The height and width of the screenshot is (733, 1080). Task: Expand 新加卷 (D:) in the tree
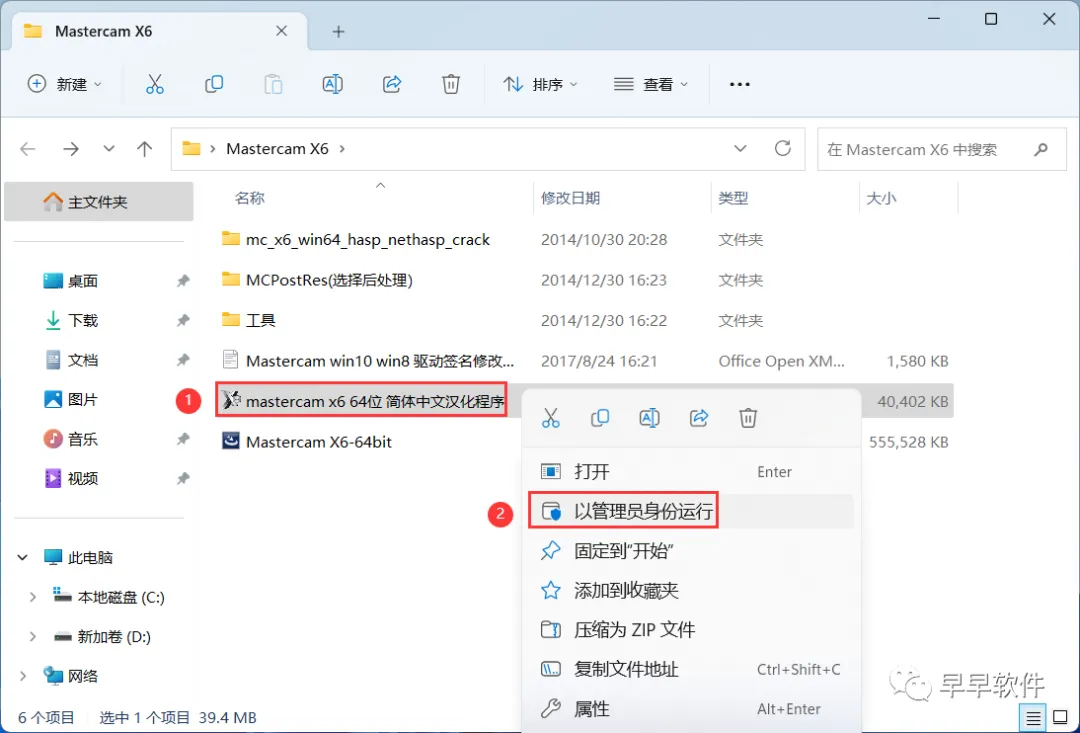tap(32, 637)
